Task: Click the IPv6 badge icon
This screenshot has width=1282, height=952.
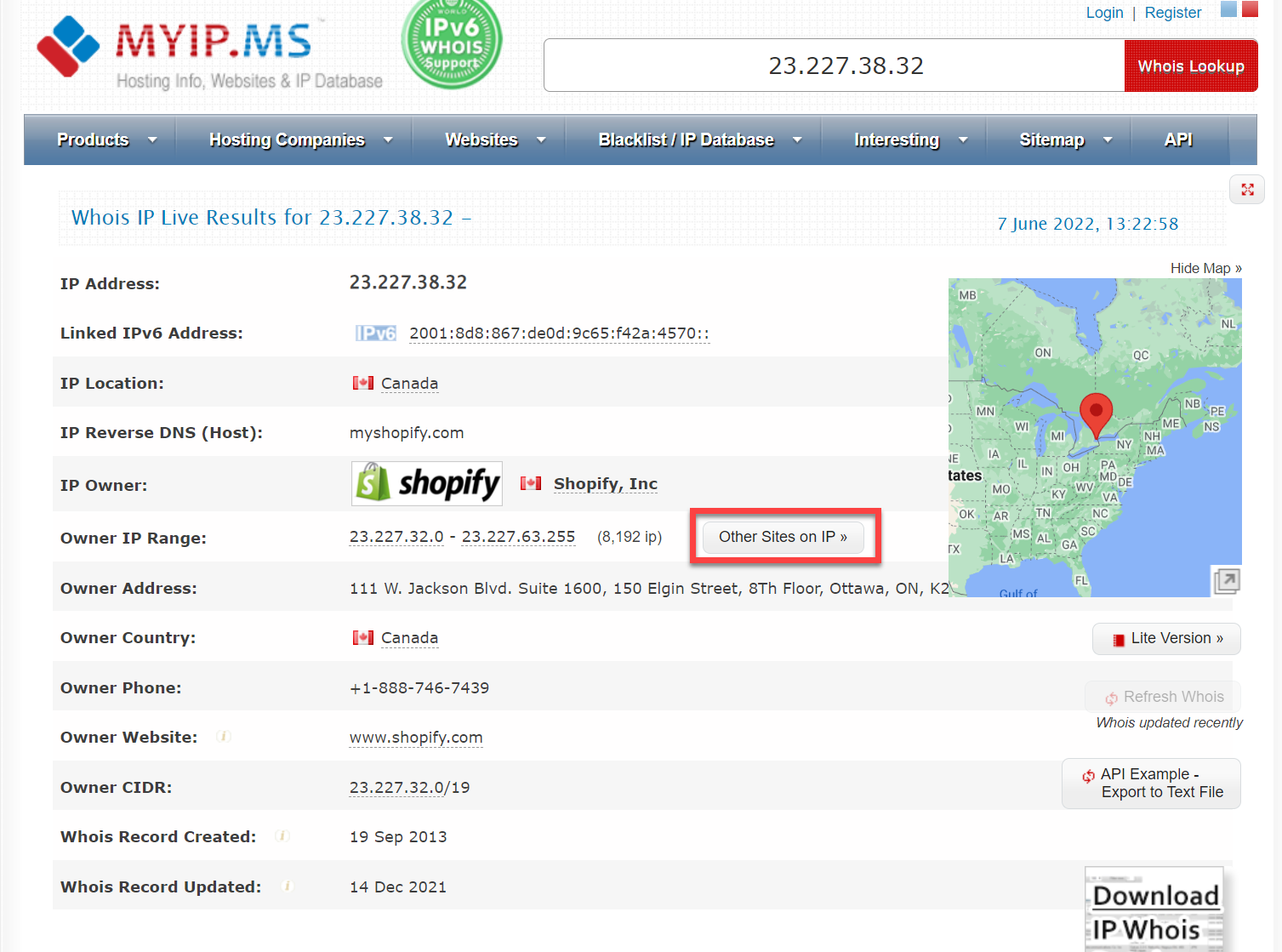Action: pos(376,333)
